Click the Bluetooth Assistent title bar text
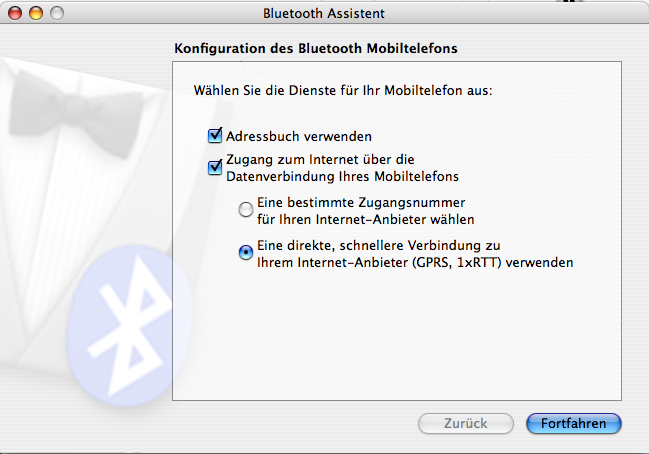The width and height of the screenshot is (649, 454). click(x=324, y=14)
